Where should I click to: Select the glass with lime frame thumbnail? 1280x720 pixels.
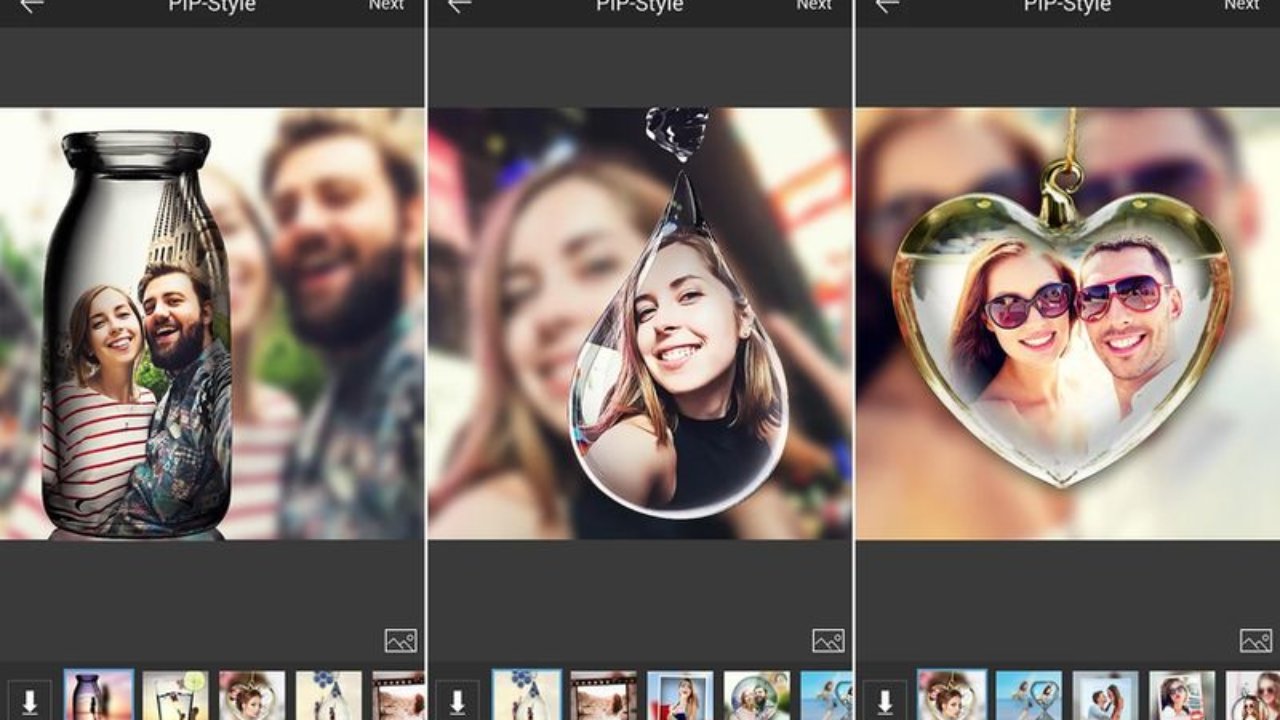pos(175,696)
